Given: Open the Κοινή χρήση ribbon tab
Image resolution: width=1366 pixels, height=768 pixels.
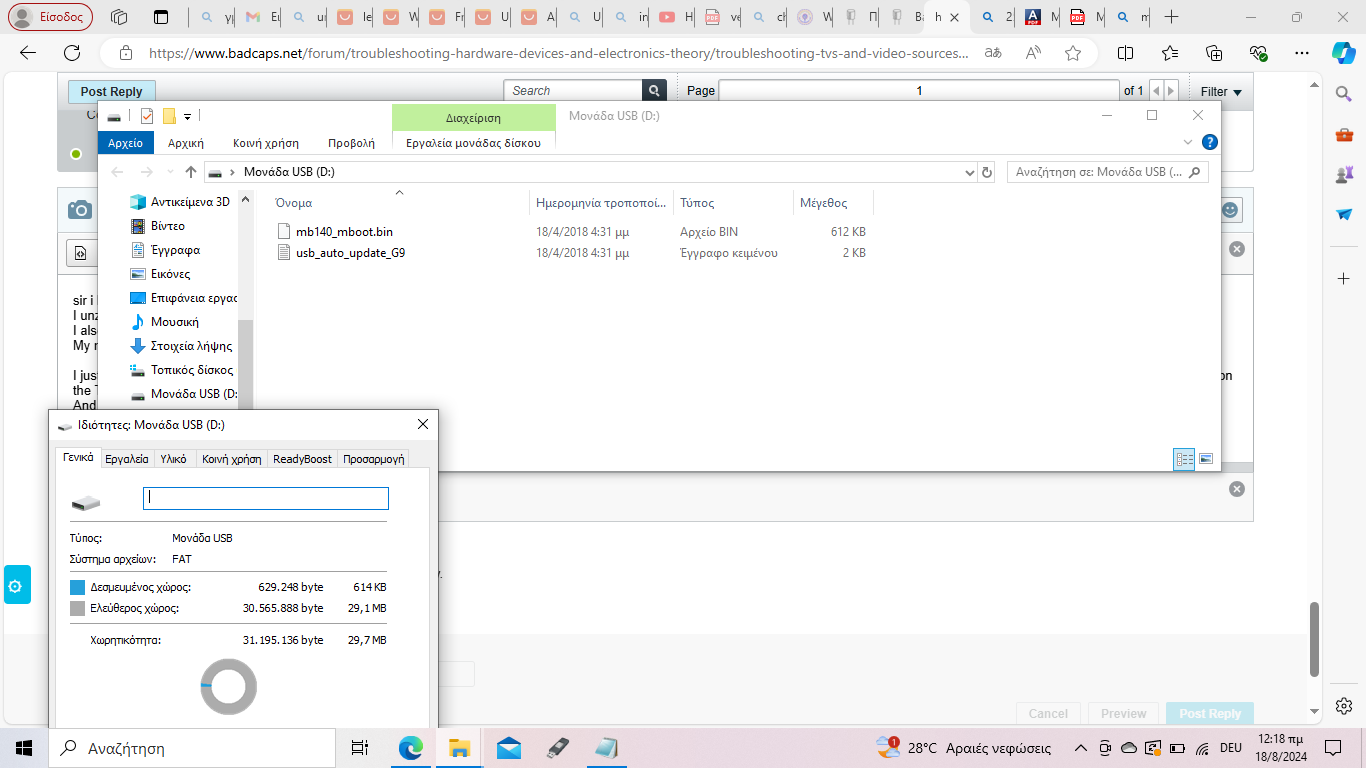Looking at the screenshot, I should tap(266, 143).
